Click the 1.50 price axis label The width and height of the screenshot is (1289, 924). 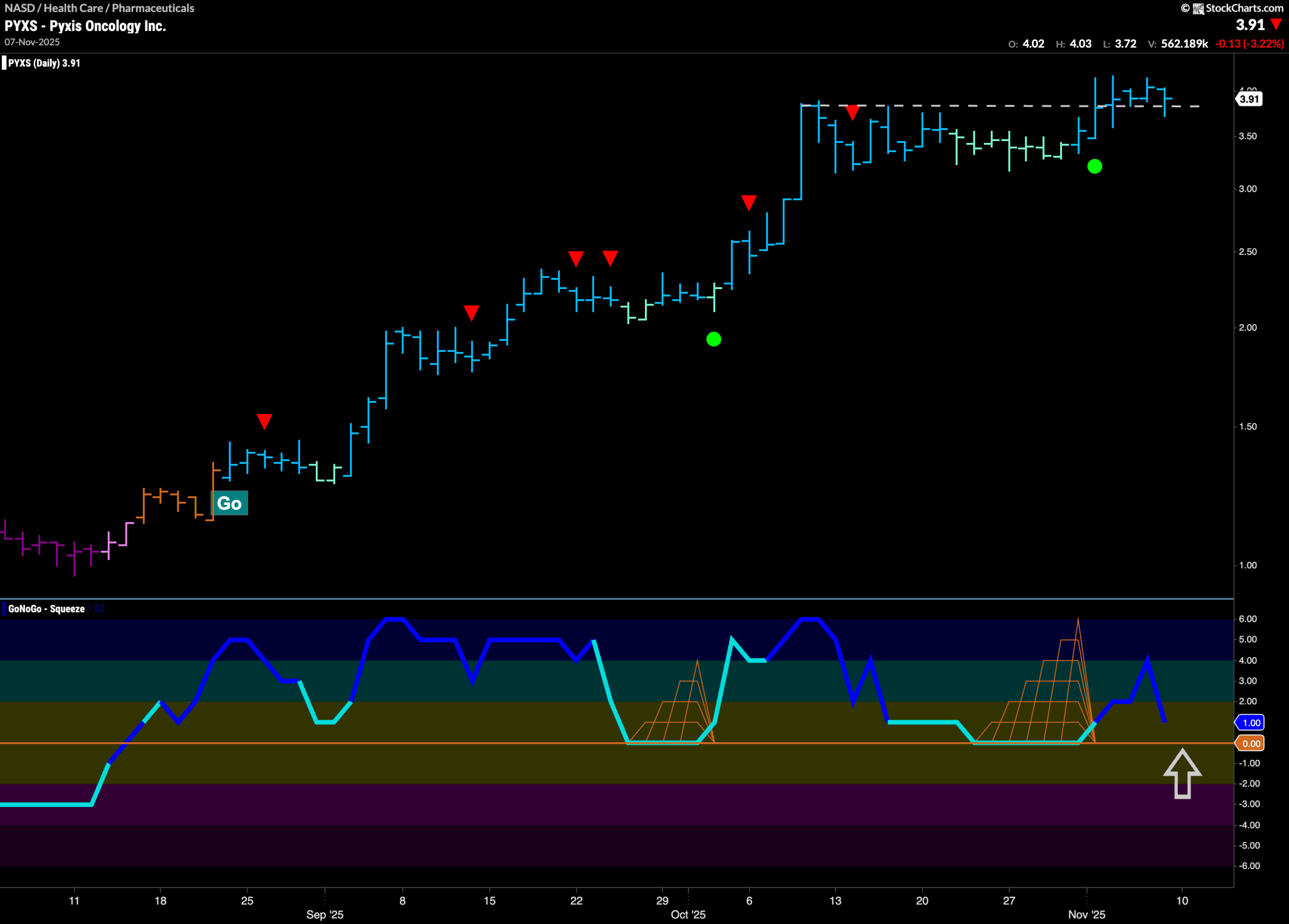(1248, 426)
